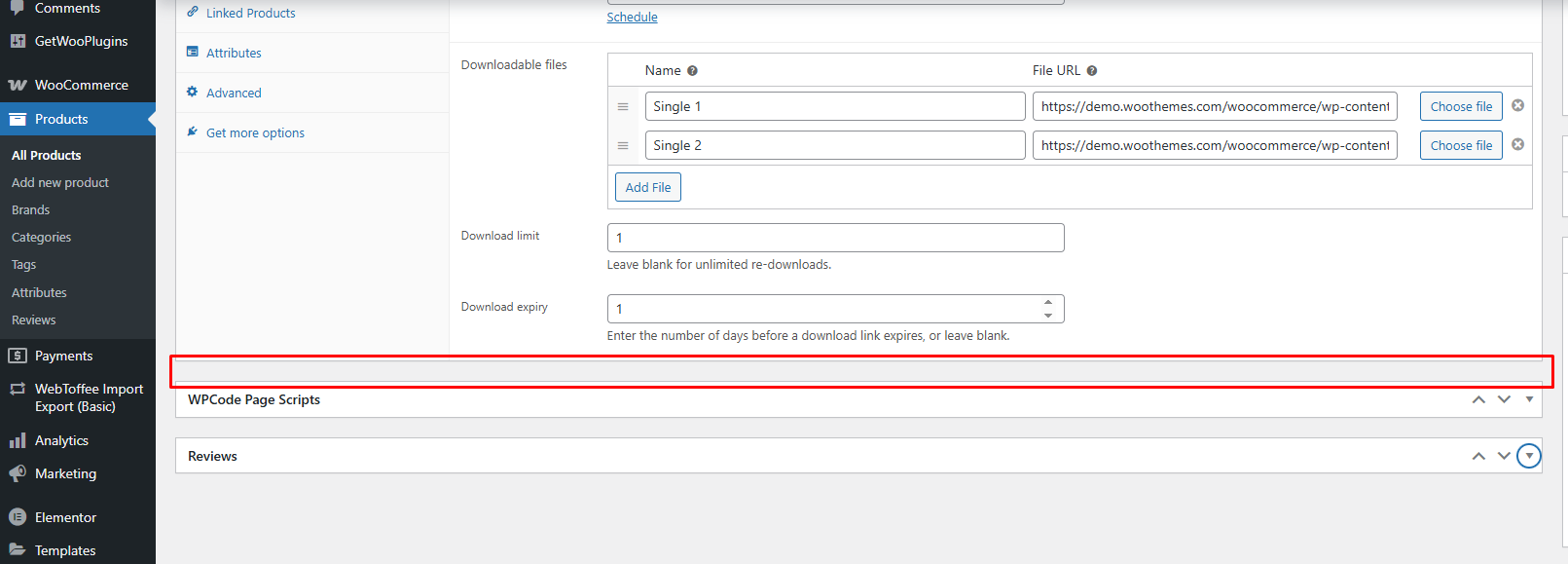
Task: Open Analytics from the admin sidebar
Action: click(x=61, y=440)
